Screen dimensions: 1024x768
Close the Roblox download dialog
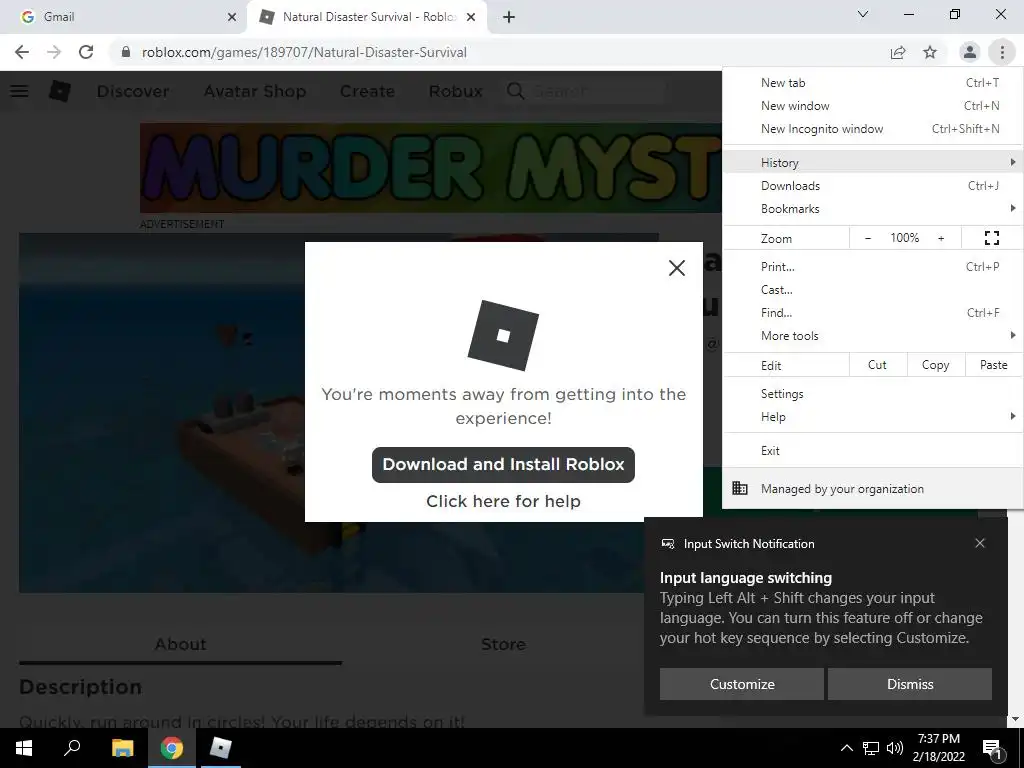tap(677, 268)
